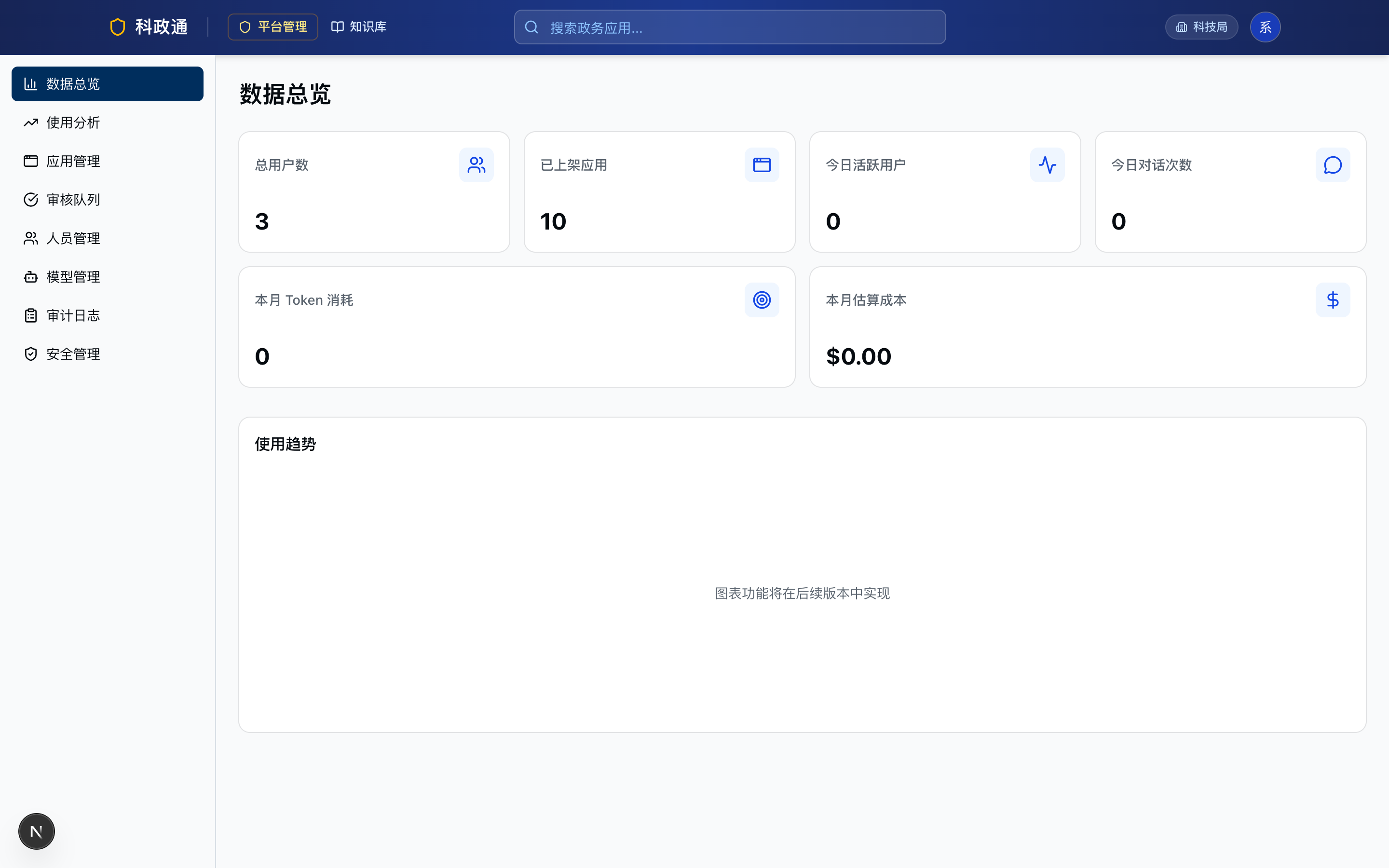Navigate to 人员管理
The height and width of the screenshot is (868, 1389).
tap(108, 238)
